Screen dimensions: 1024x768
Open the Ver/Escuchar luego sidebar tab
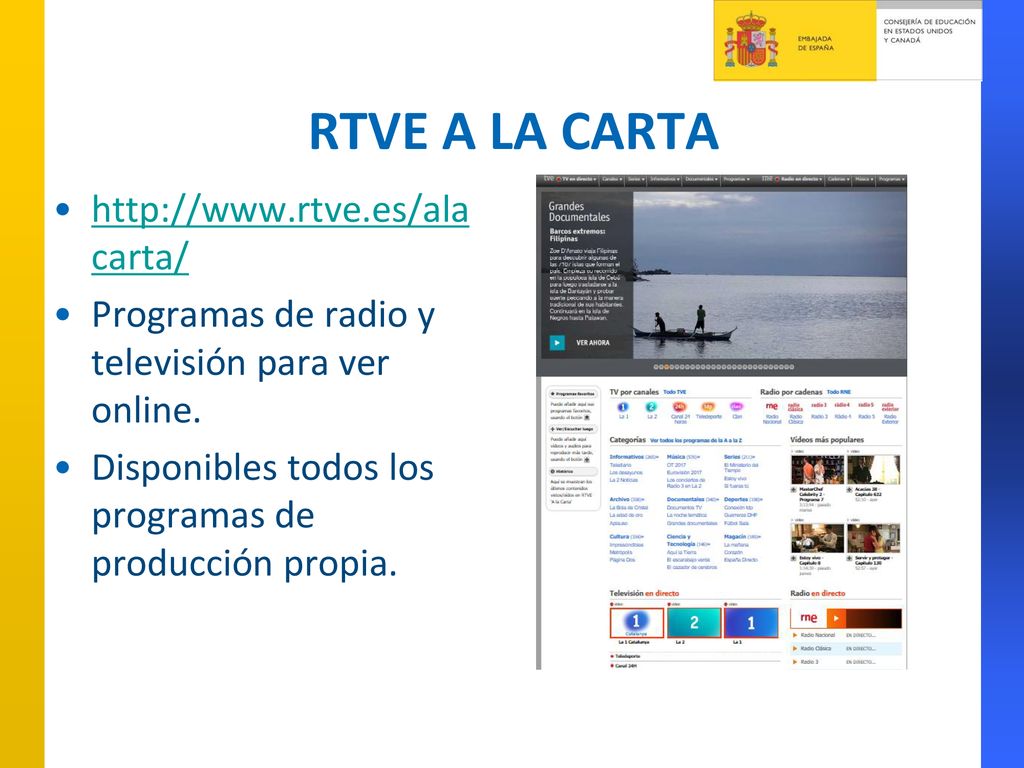click(x=573, y=429)
